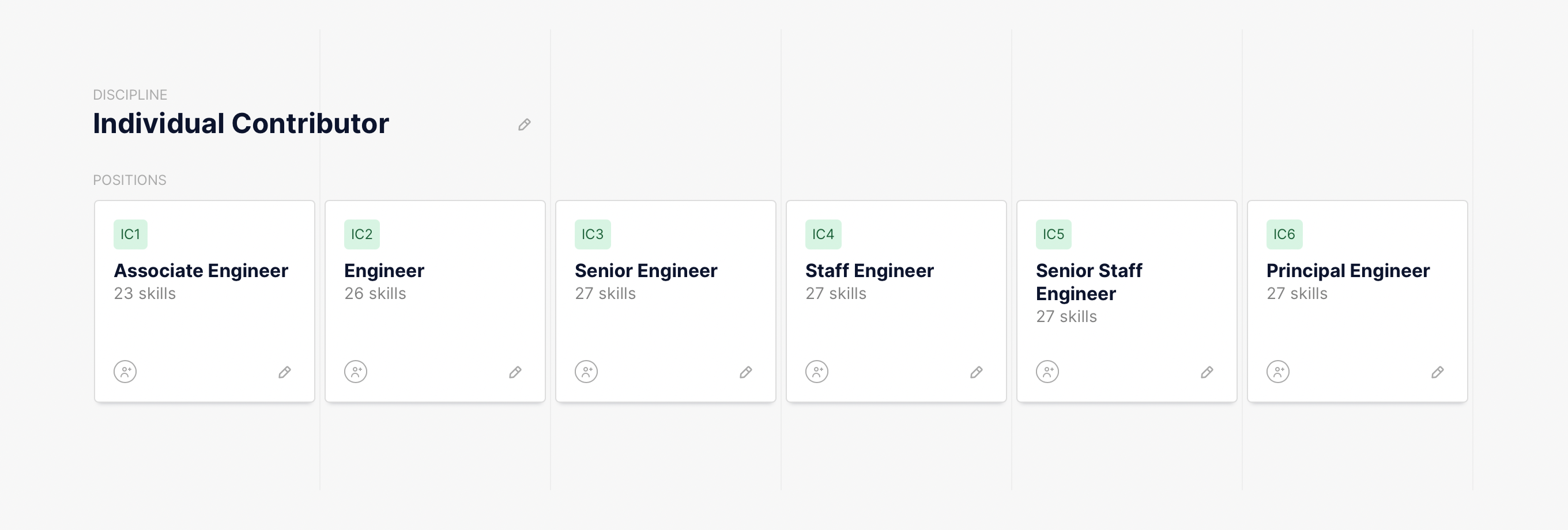This screenshot has height=530, width=1568.
Task: Click the edit pencil on Associate Engineer card
Action: point(284,372)
